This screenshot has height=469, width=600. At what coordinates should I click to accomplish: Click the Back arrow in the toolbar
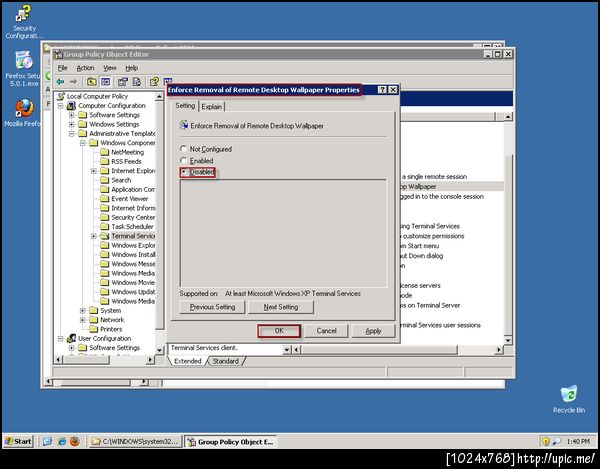pyautogui.click(x=60, y=81)
